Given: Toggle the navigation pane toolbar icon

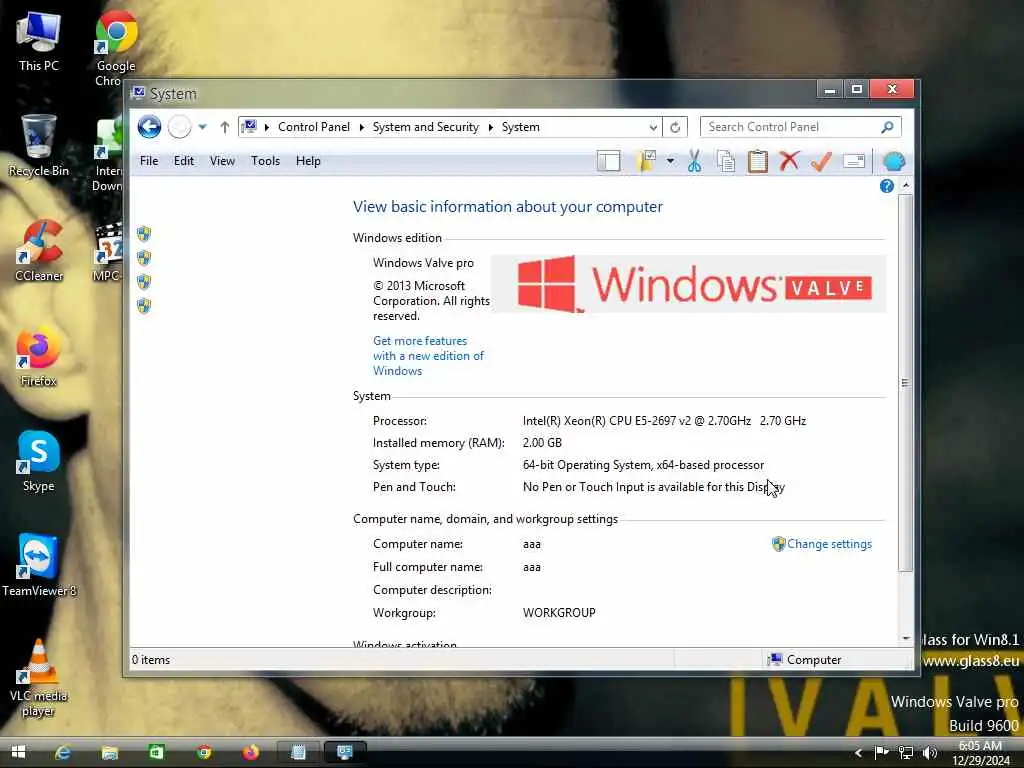Looking at the screenshot, I should pyautogui.click(x=608, y=161).
